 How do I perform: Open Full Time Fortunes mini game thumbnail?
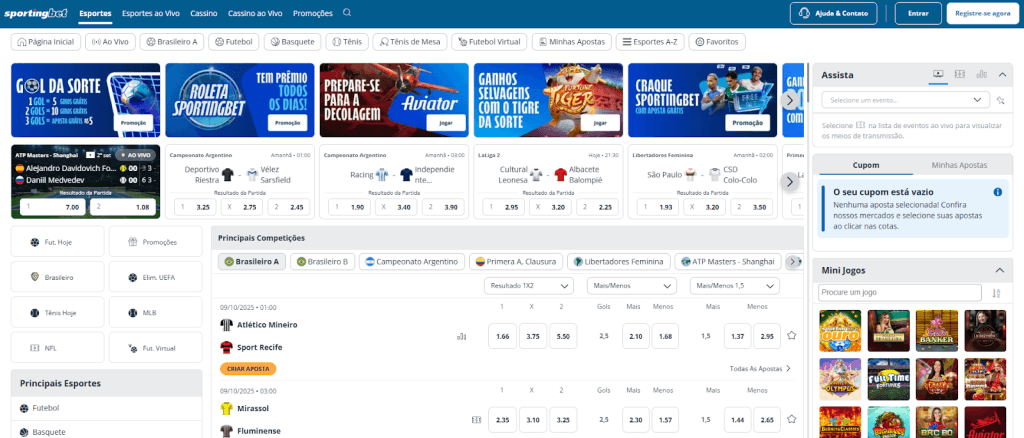click(888, 379)
